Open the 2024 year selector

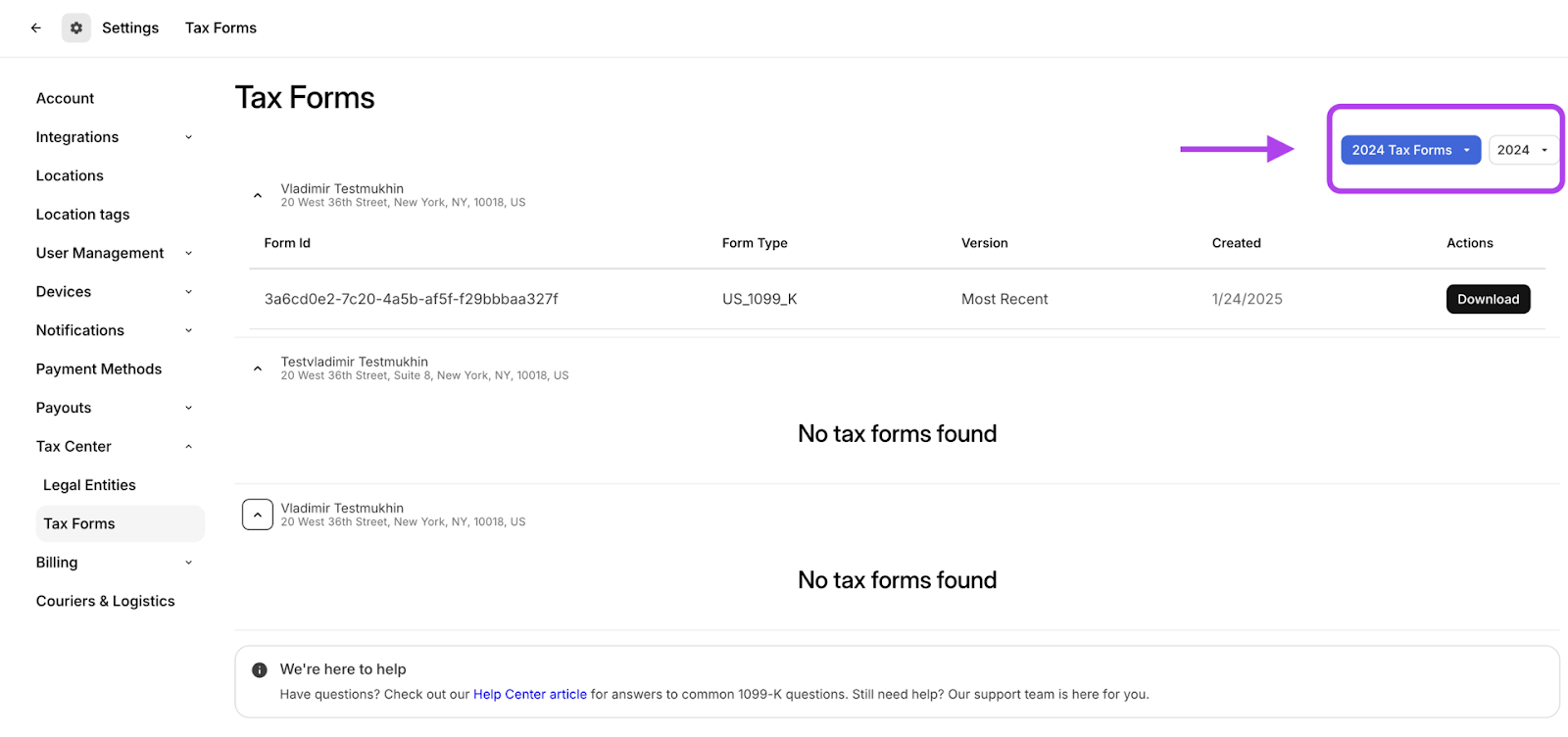point(1522,150)
